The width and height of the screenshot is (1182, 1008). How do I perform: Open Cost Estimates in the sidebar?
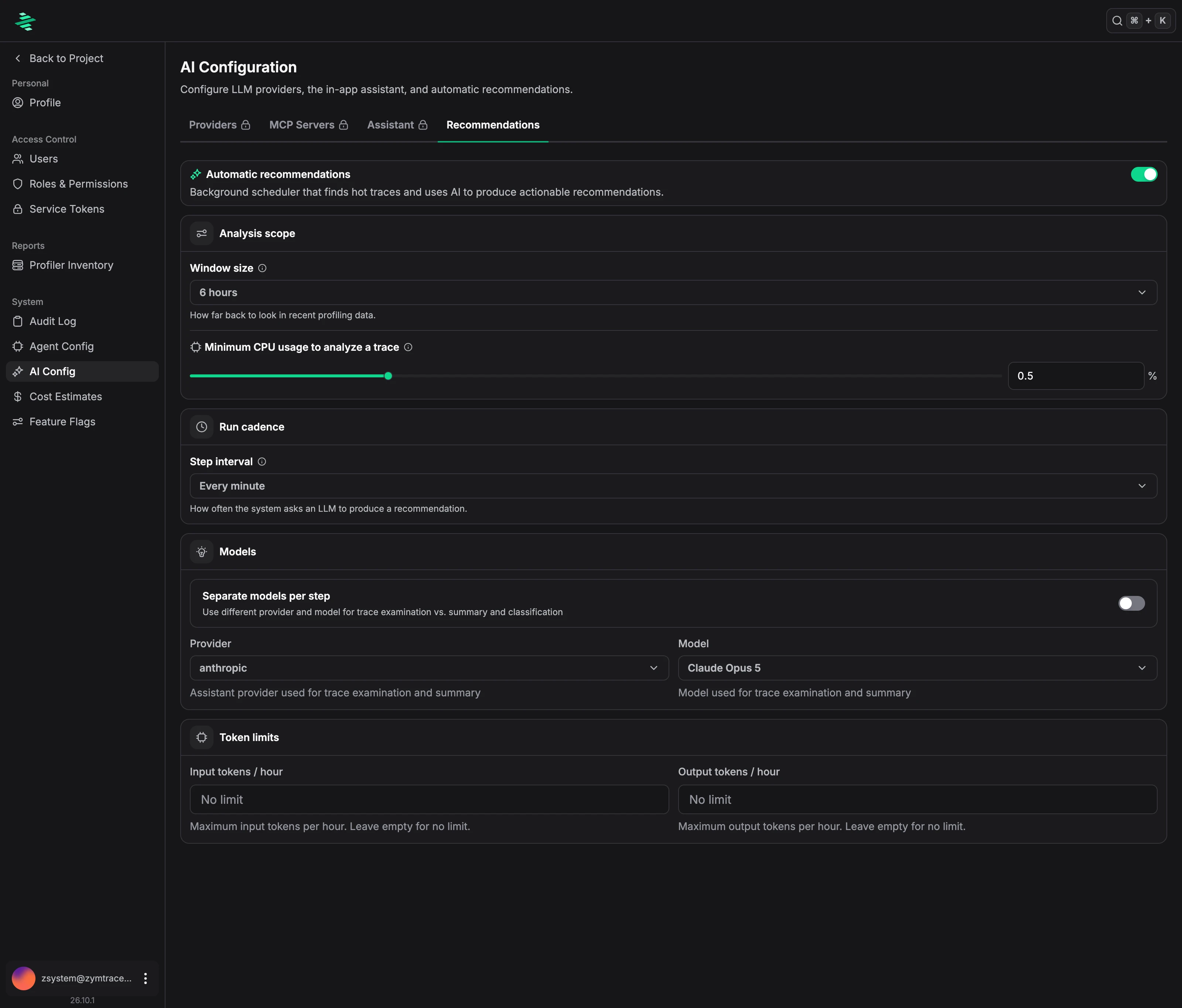(x=82, y=396)
